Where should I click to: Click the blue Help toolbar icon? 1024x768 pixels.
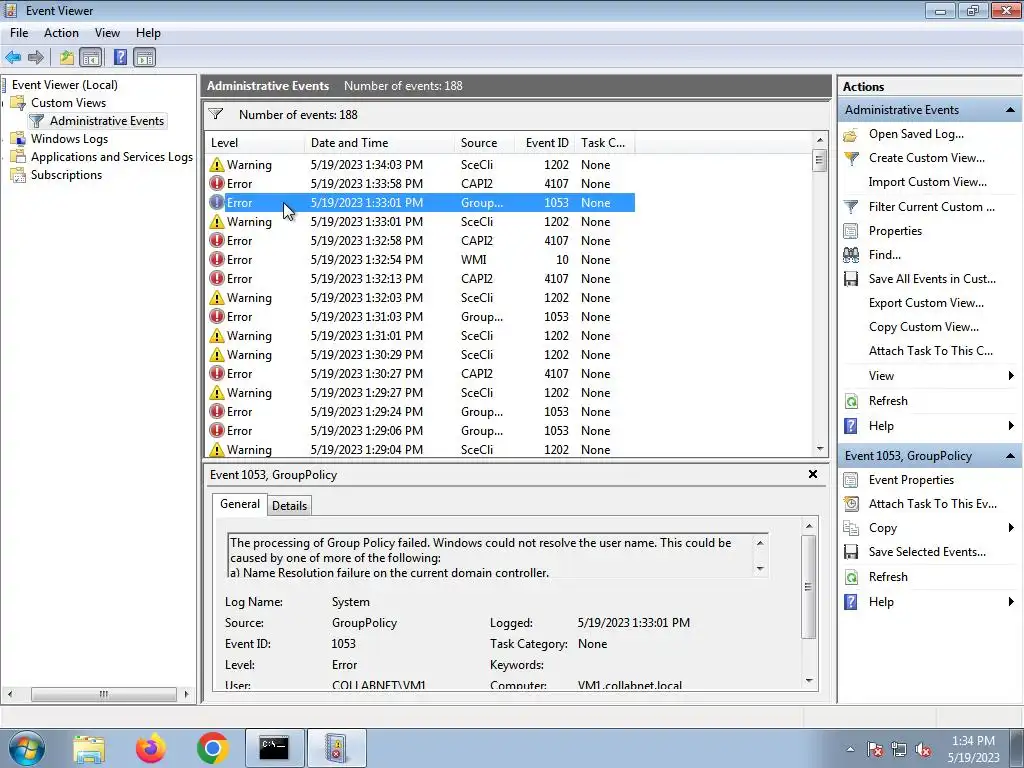coord(120,57)
